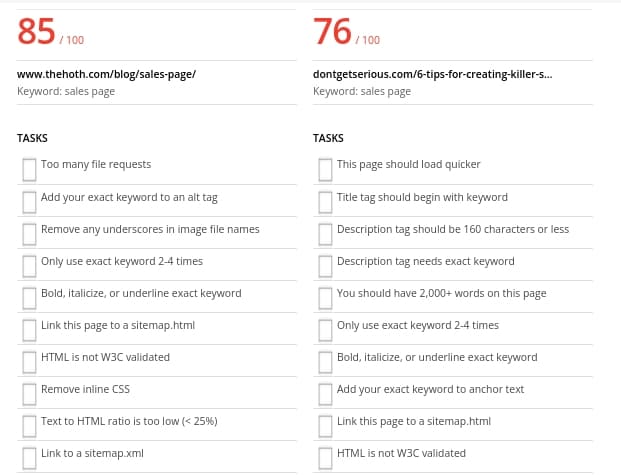
Task: Check 'You should have 2,000+ words on this page'
Action: pyautogui.click(x=325, y=298)
